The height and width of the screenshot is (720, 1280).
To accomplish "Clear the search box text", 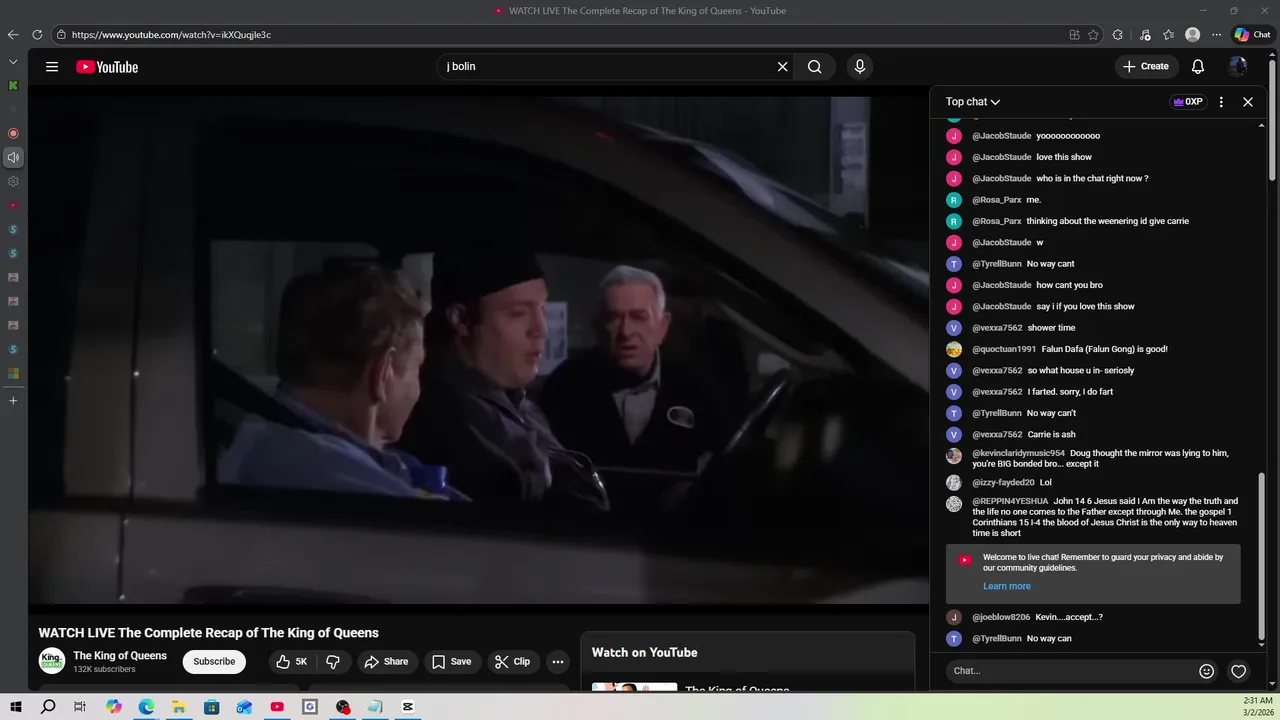I will 783,67.
